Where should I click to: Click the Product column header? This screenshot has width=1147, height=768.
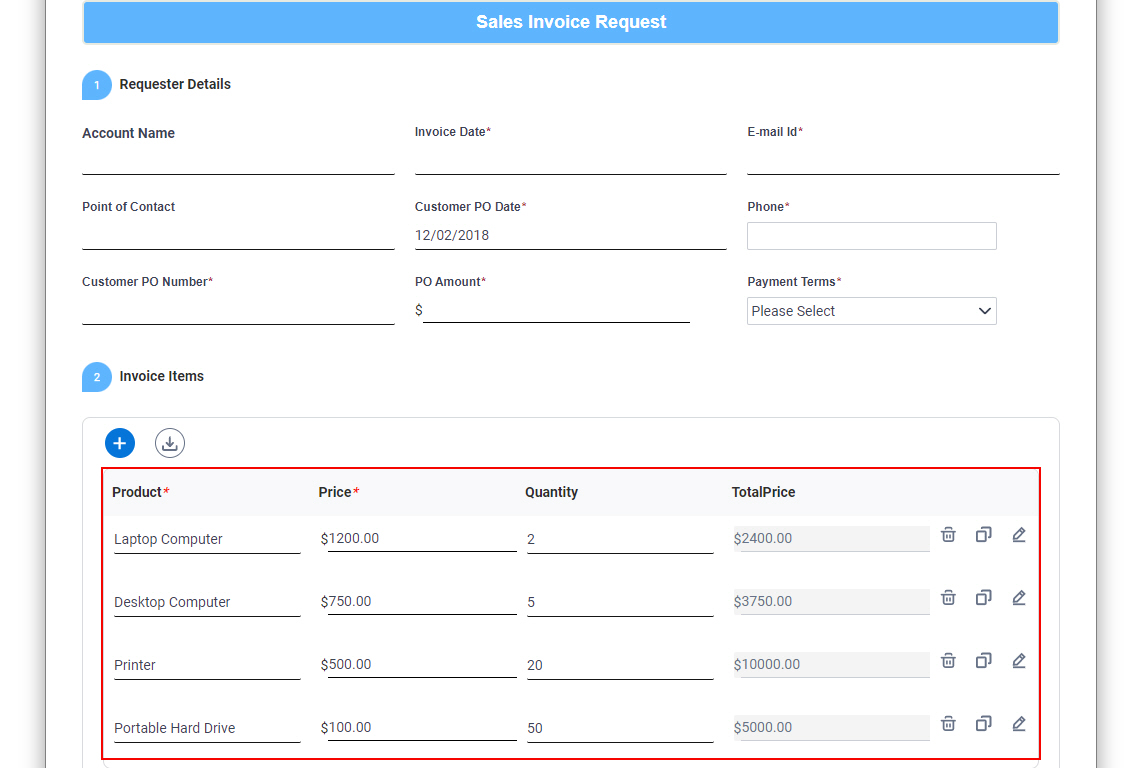tap(140, 492)
